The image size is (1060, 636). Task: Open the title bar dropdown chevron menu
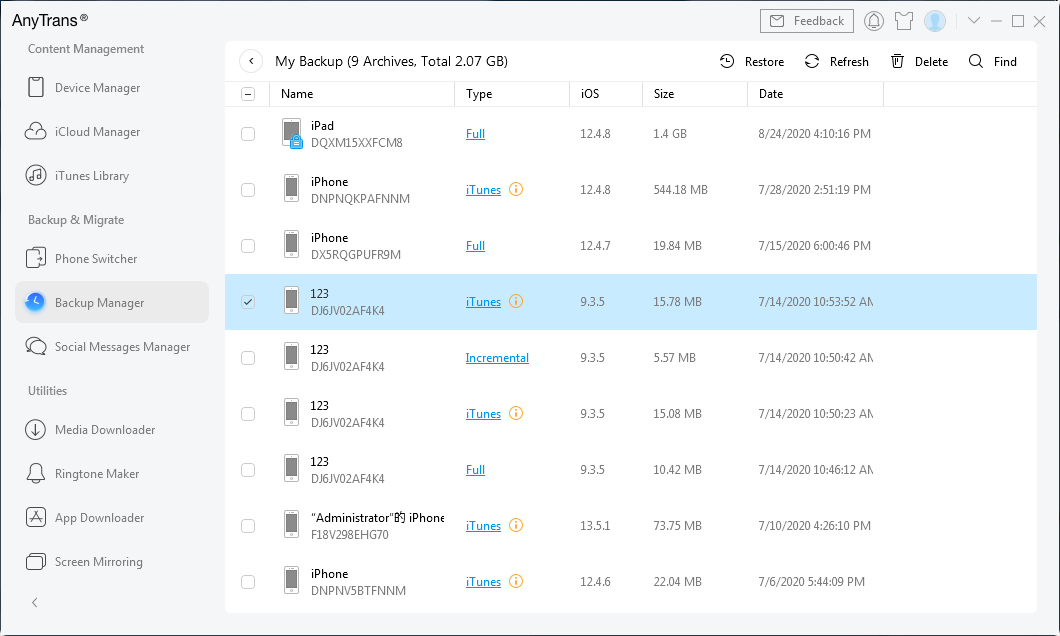pyautogui.click(x=973, y=20)
